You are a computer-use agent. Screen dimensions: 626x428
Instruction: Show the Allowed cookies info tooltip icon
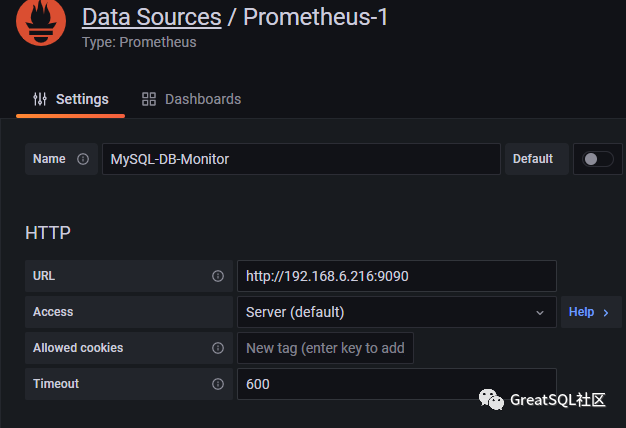(217, 348)
